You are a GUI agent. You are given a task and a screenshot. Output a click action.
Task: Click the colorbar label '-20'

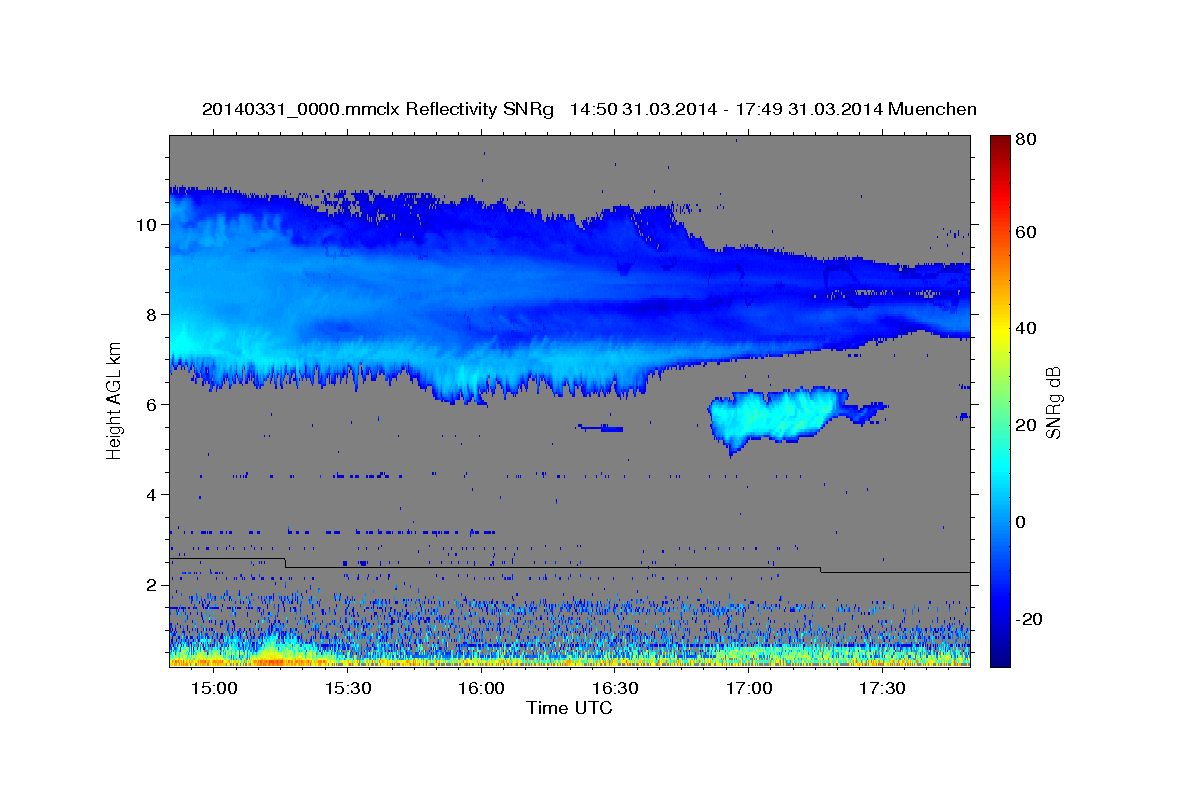1029,619
